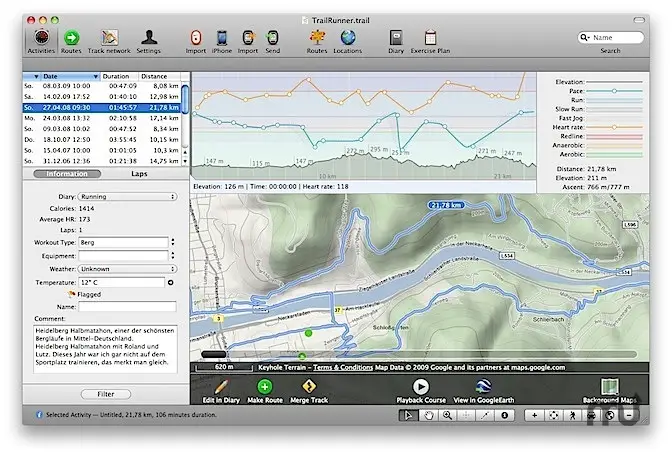The height and width of the screenshot is (456, 672).
Task: Open the Weather Unknown popup menu
Action: (128, 269)
